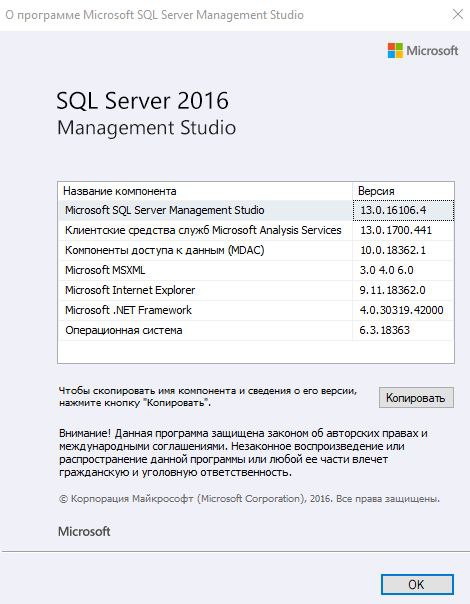Select the Клиентские средства служб Microsoft Analysis Services row

(x=256, y=230)
